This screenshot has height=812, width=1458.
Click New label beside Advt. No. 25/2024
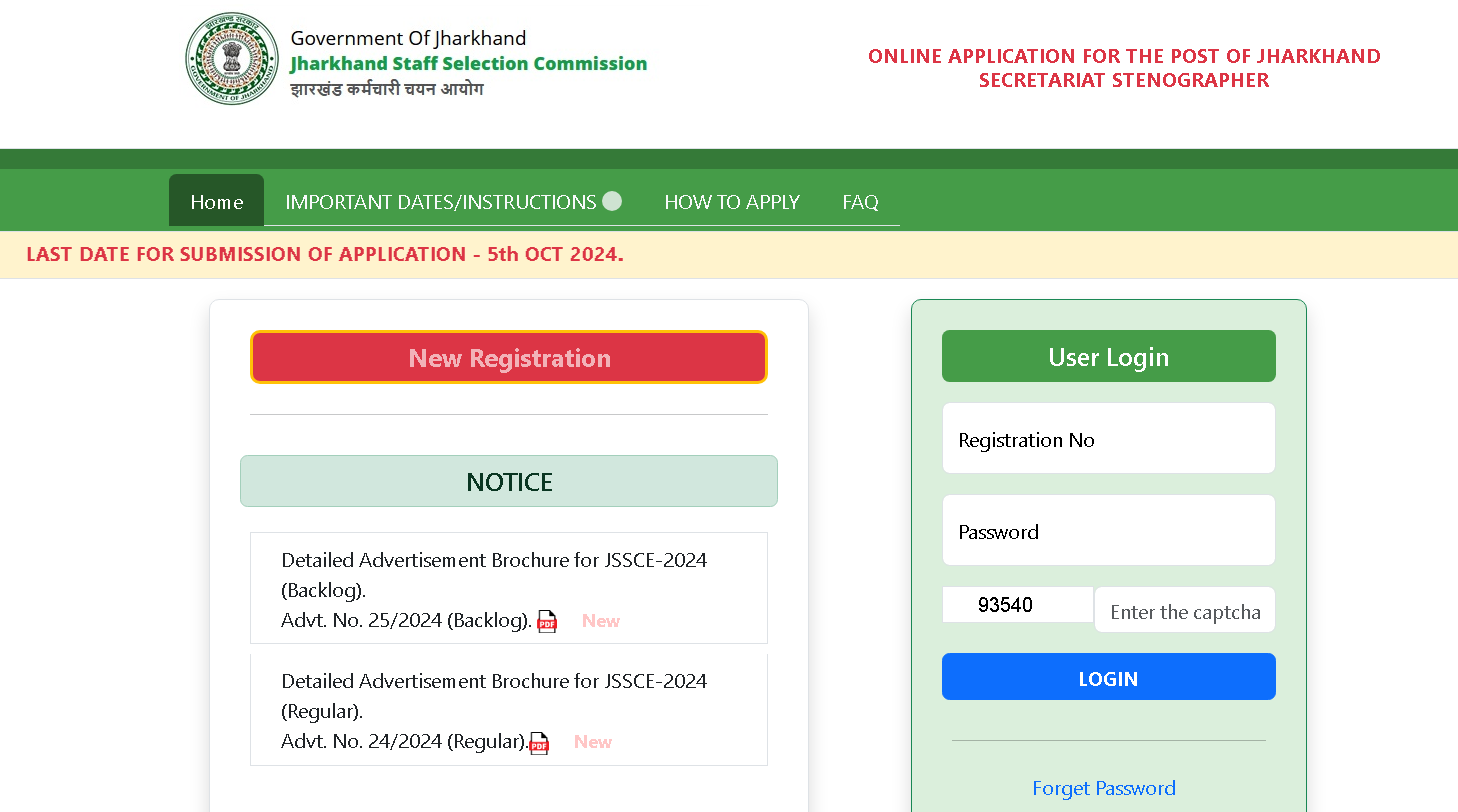(601, 621)
